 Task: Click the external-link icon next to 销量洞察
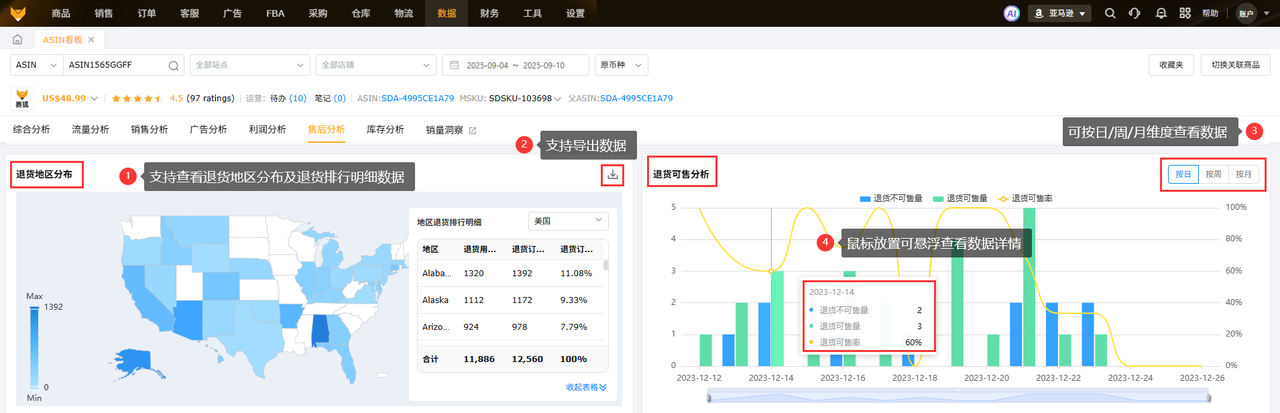tap(473, 130)
